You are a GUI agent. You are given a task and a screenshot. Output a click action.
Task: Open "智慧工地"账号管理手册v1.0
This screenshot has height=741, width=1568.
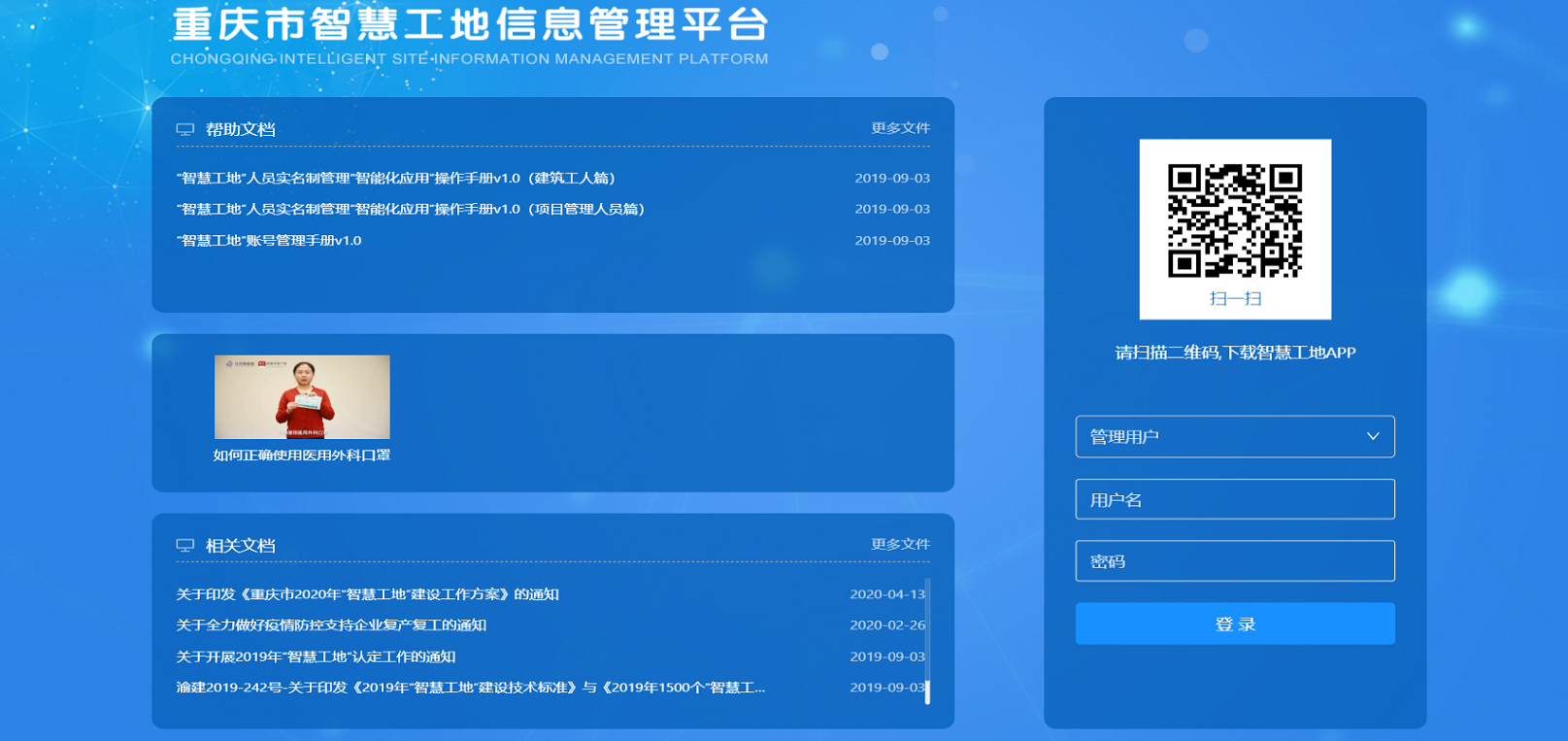(x=269, y=240)
